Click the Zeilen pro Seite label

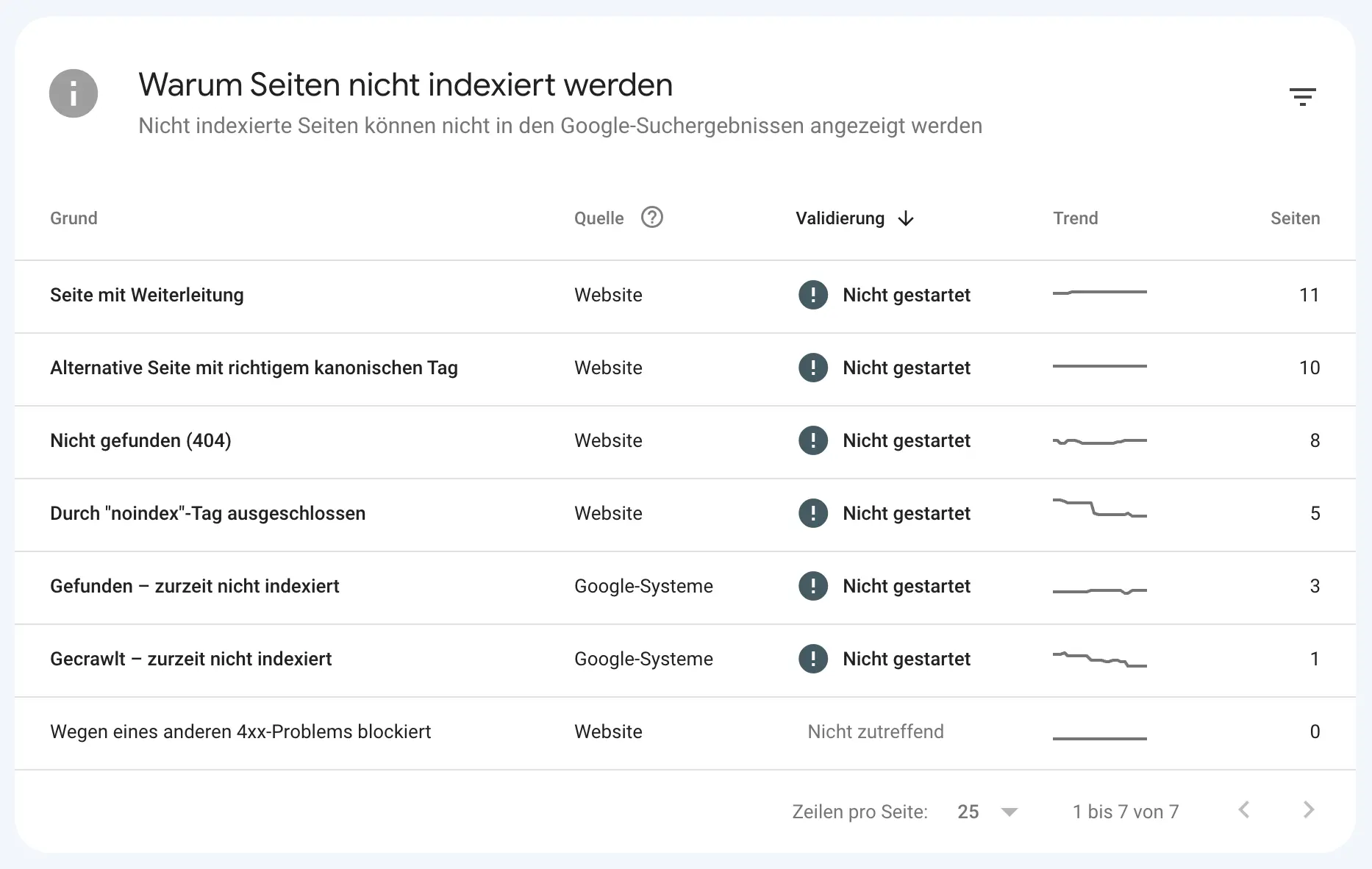pos(860,812)
